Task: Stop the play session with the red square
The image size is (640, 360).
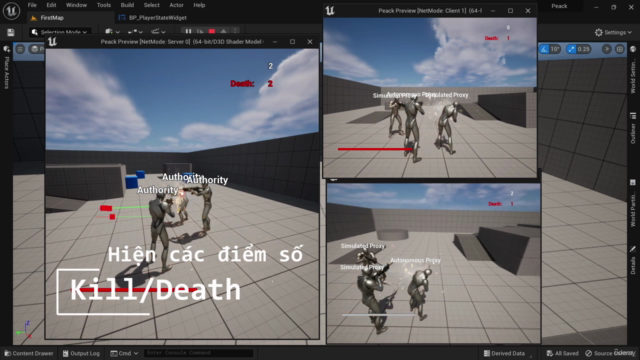Action: (212, 31)
